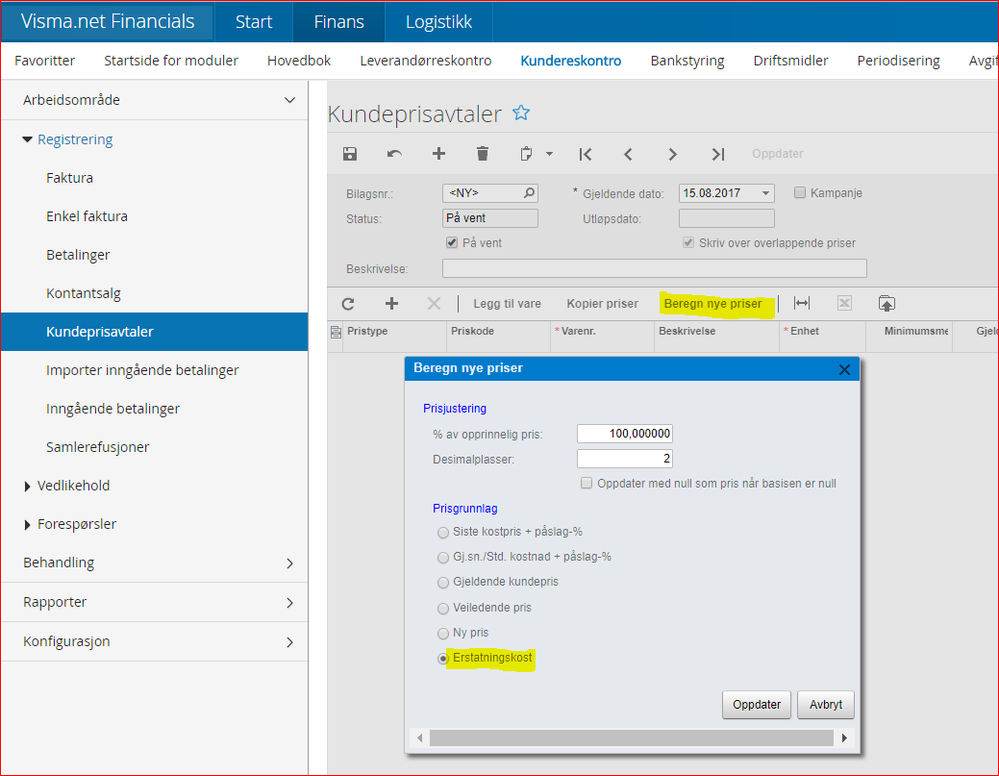Click the % av opprinnelig pris field
Screen dimensions: 999x776
[624, 434]
